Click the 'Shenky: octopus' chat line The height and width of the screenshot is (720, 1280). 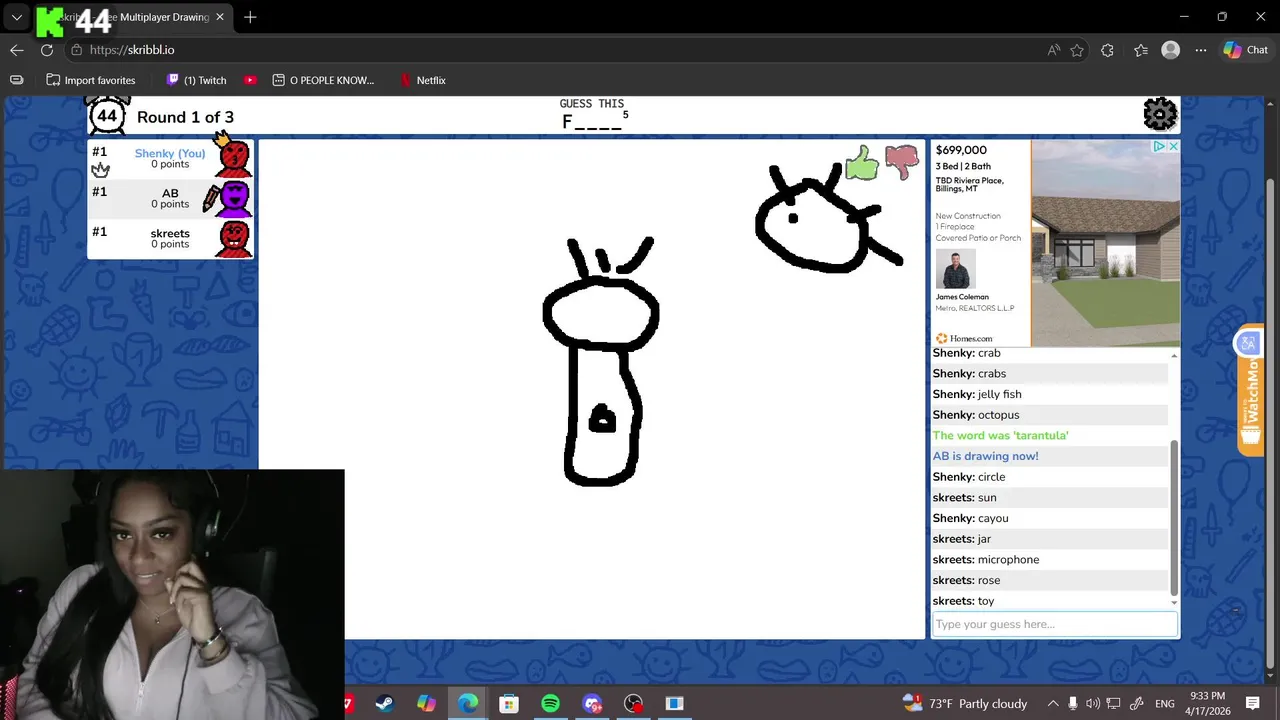(x=976, y=415)
